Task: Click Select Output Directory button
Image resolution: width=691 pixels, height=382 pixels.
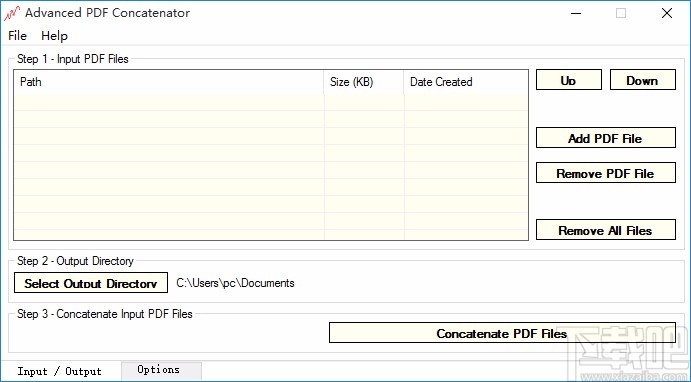Action: point(91,282)
